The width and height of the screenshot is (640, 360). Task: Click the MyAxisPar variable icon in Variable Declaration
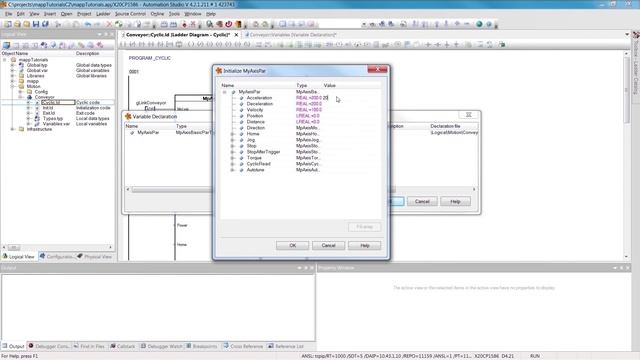132,133
